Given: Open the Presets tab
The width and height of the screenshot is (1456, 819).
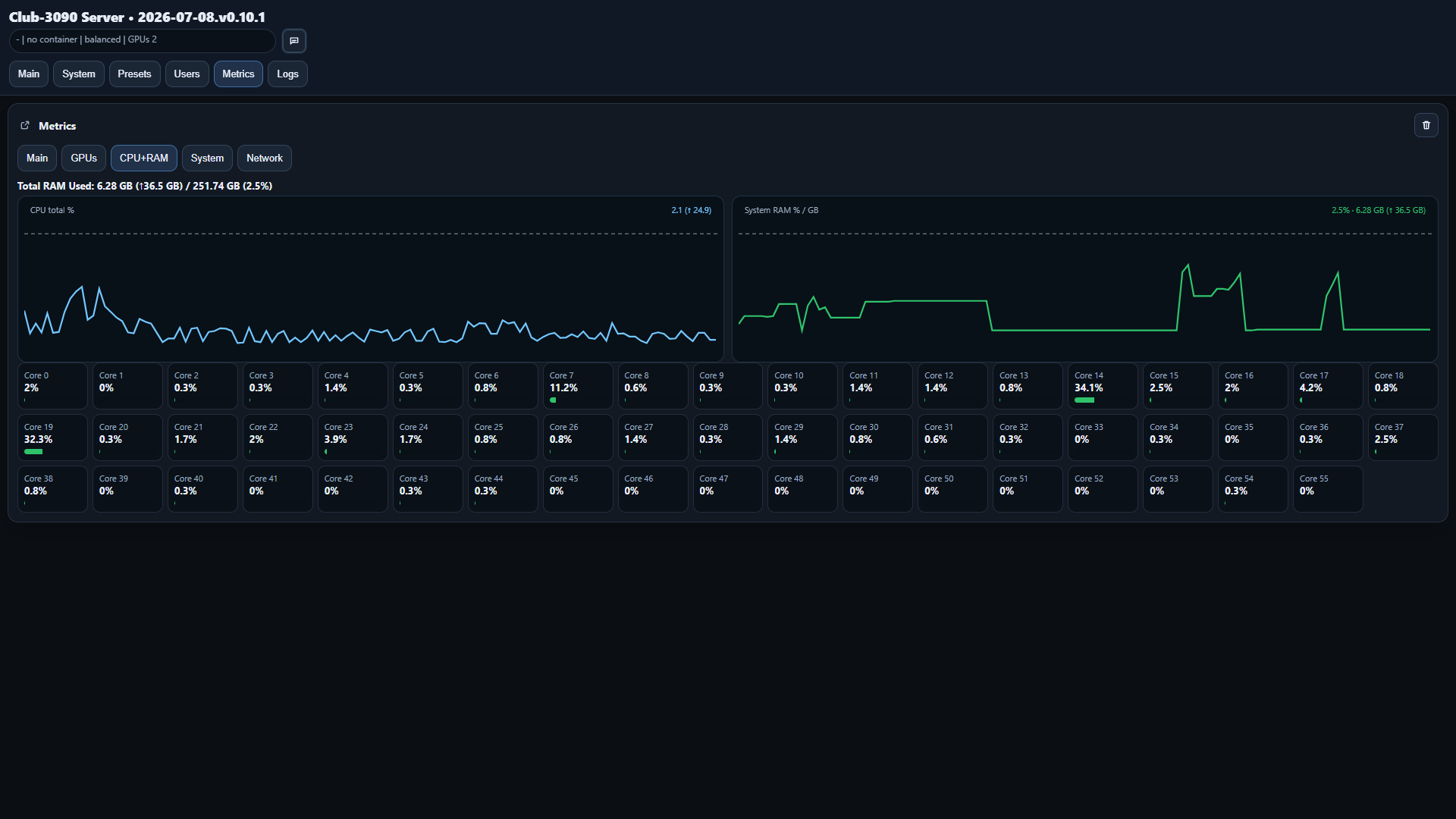Looking at the screenshot, I should 134,74.
